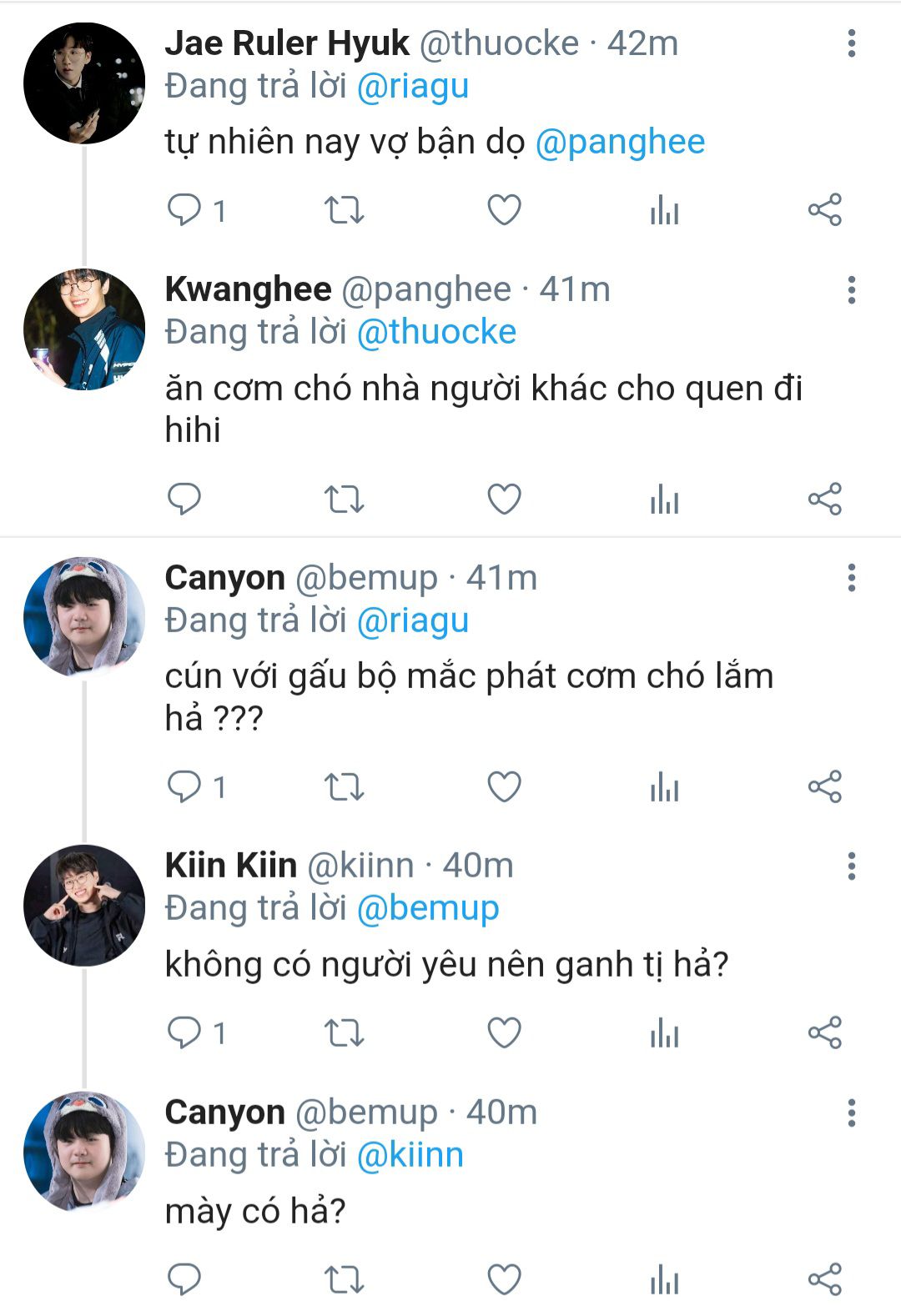Open more options on Jae Ruler Hyuk's tweet

pos(852,43)
